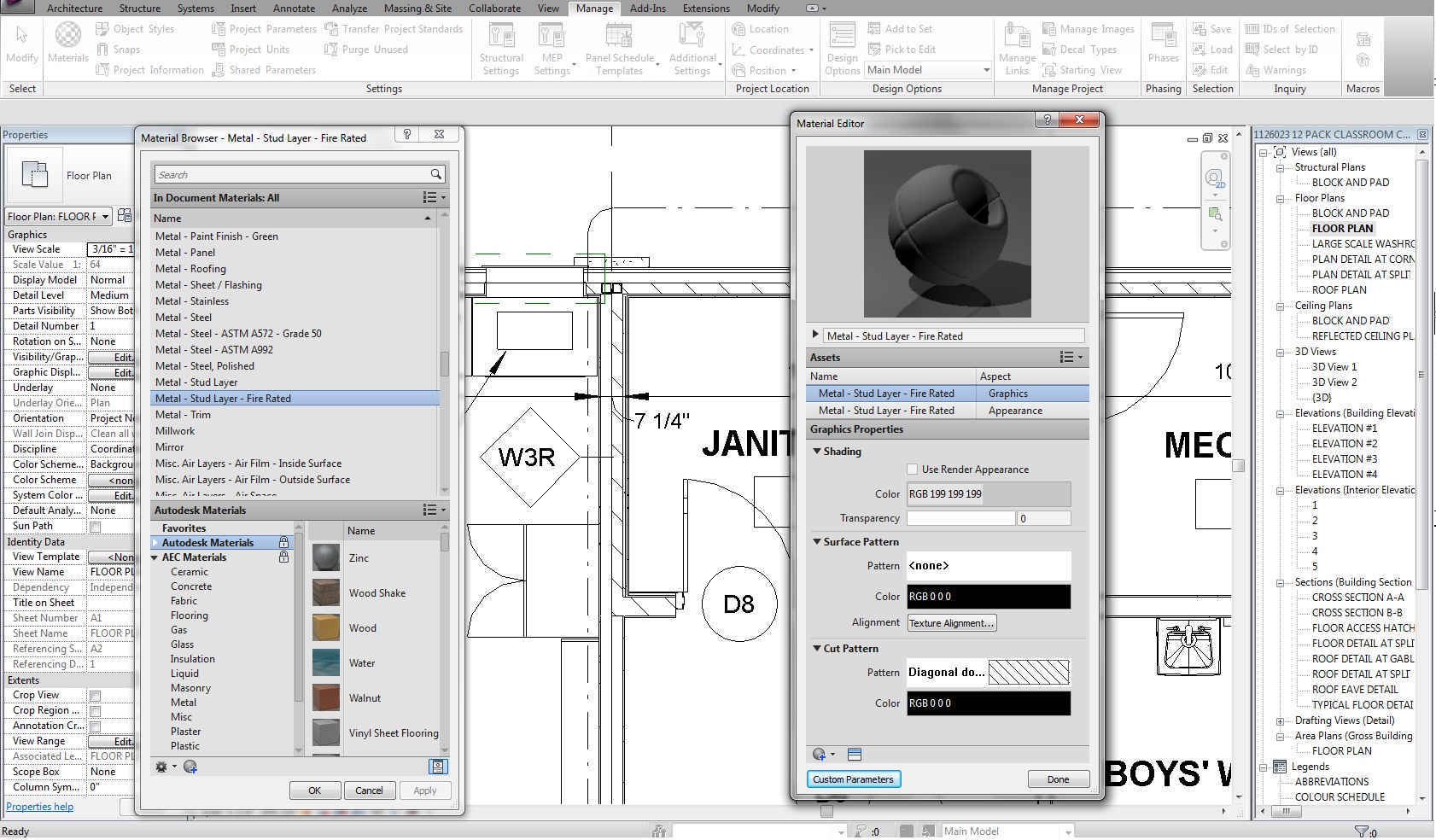Open Shared Parameters
The height and width of the screenshot is (840, 1436).
coord(264,70)
